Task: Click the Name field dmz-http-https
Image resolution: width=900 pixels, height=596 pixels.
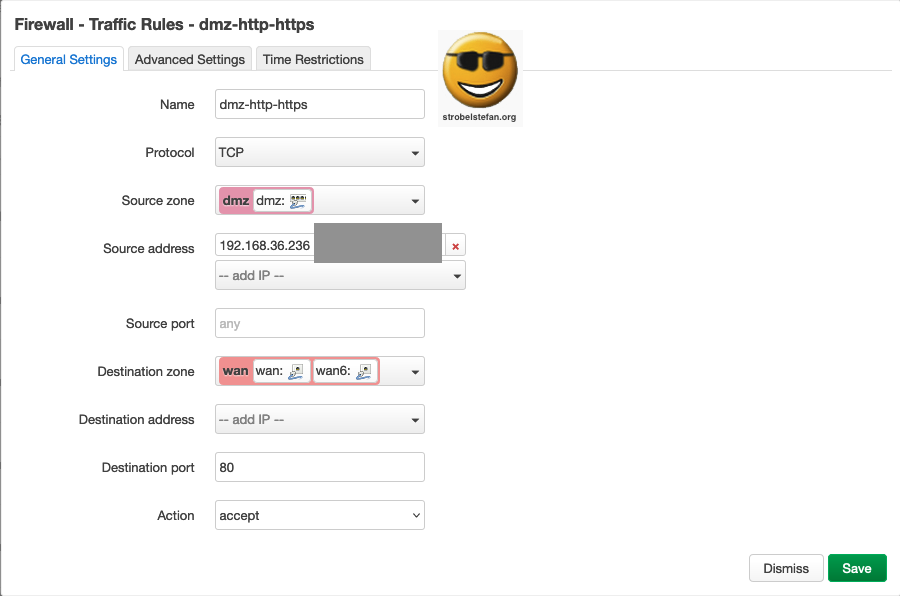Action: (320, 104)
